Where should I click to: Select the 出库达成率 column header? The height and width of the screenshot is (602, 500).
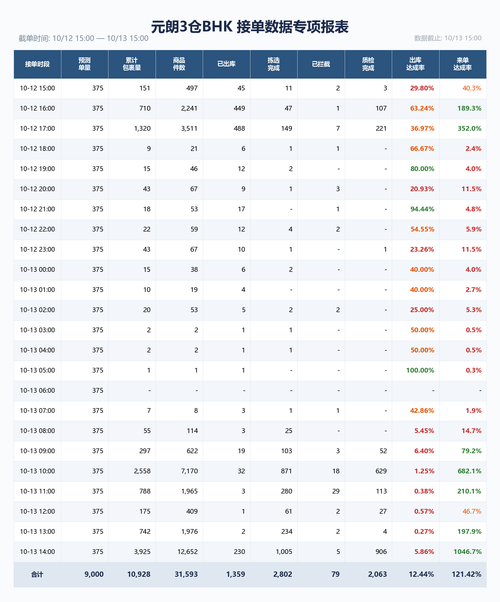(x=415, y=64)
